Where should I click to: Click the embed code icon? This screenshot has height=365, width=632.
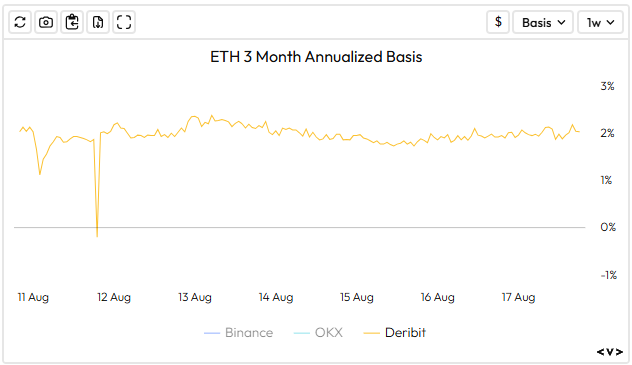click(609, 352)
